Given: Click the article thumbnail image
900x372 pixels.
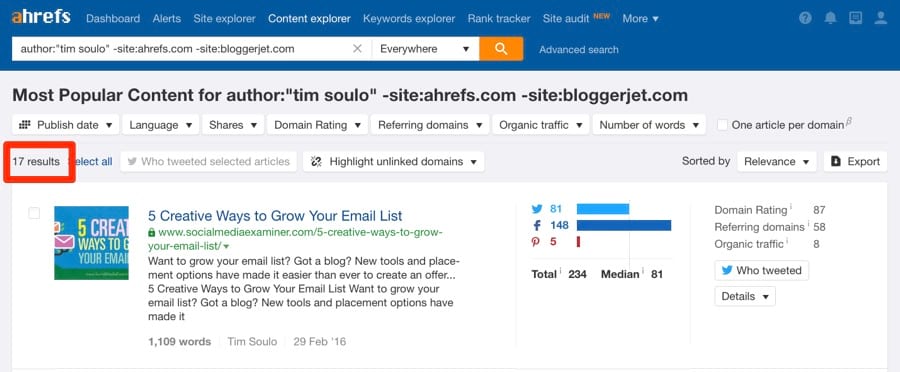Looking at the screenshot, I should (x=91, y=243).
